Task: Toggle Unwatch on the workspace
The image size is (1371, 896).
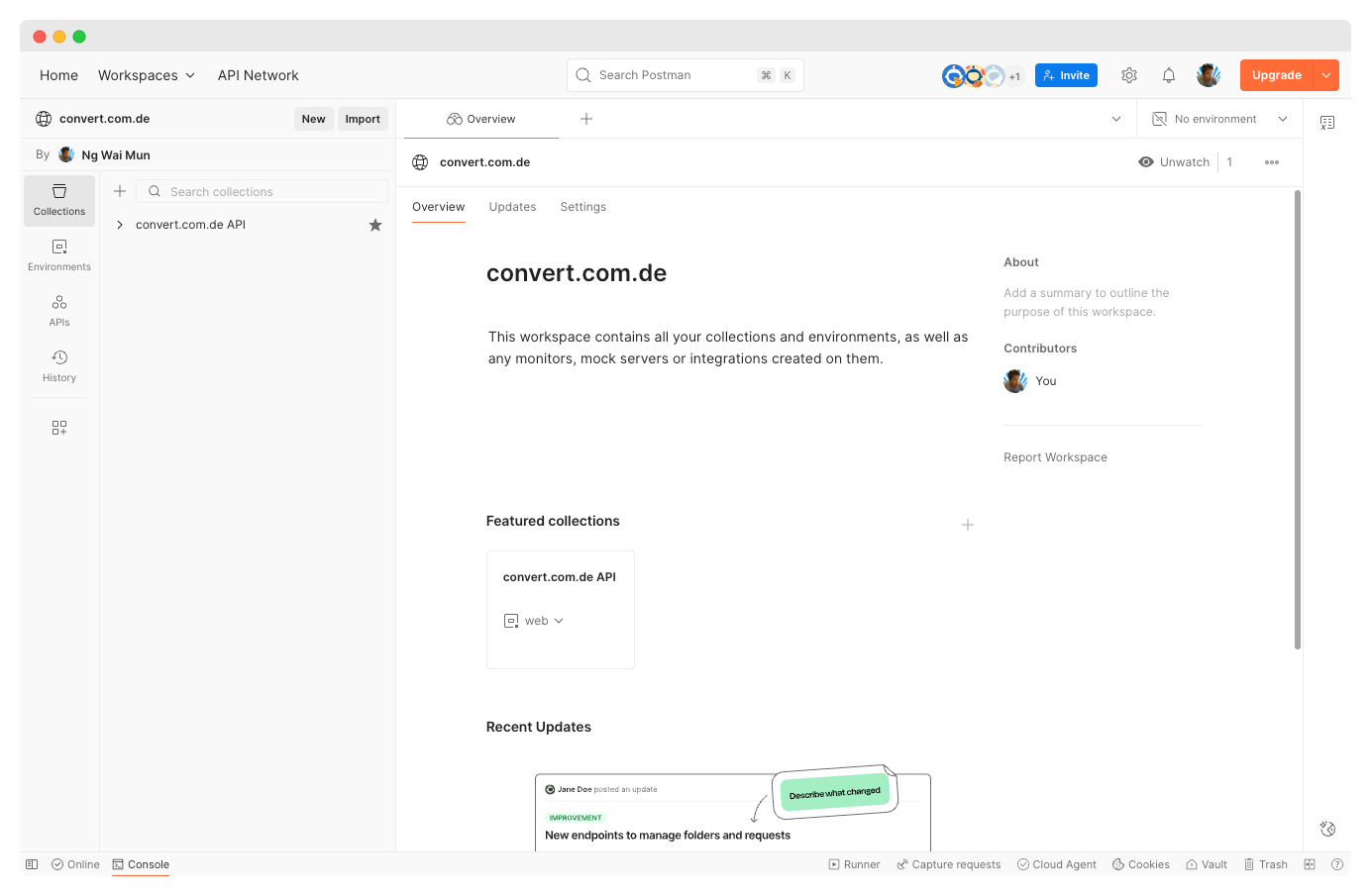Action: click(x=1174, y=162)
